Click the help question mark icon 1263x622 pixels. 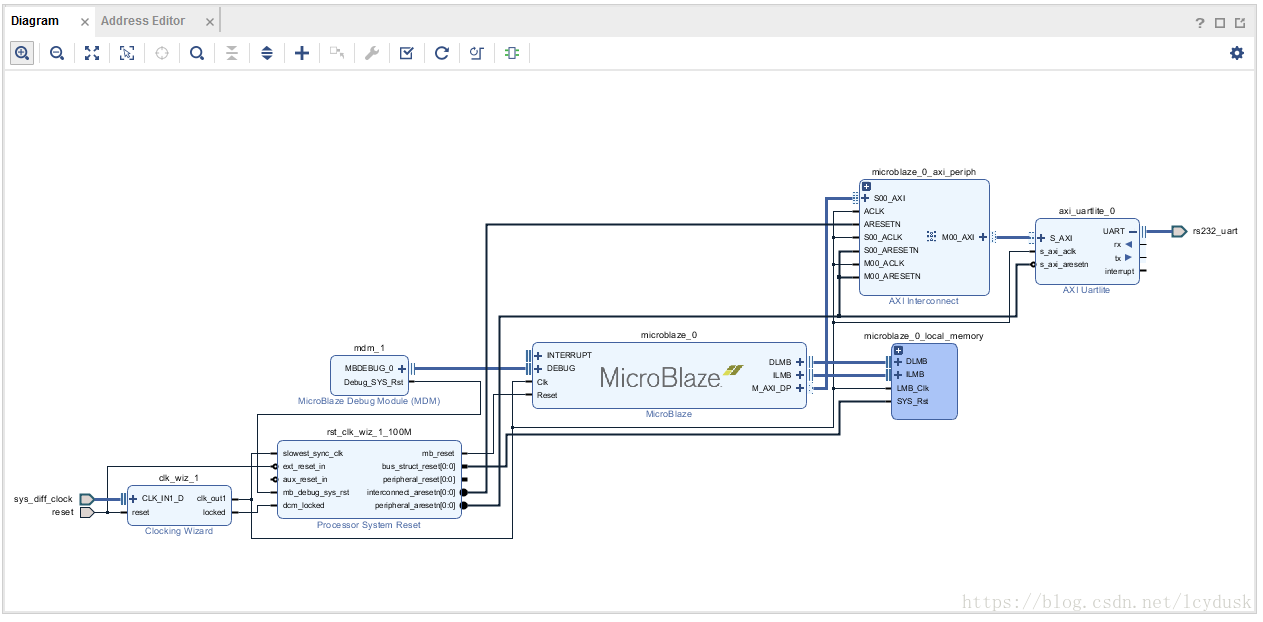[x=1200, y=23]
